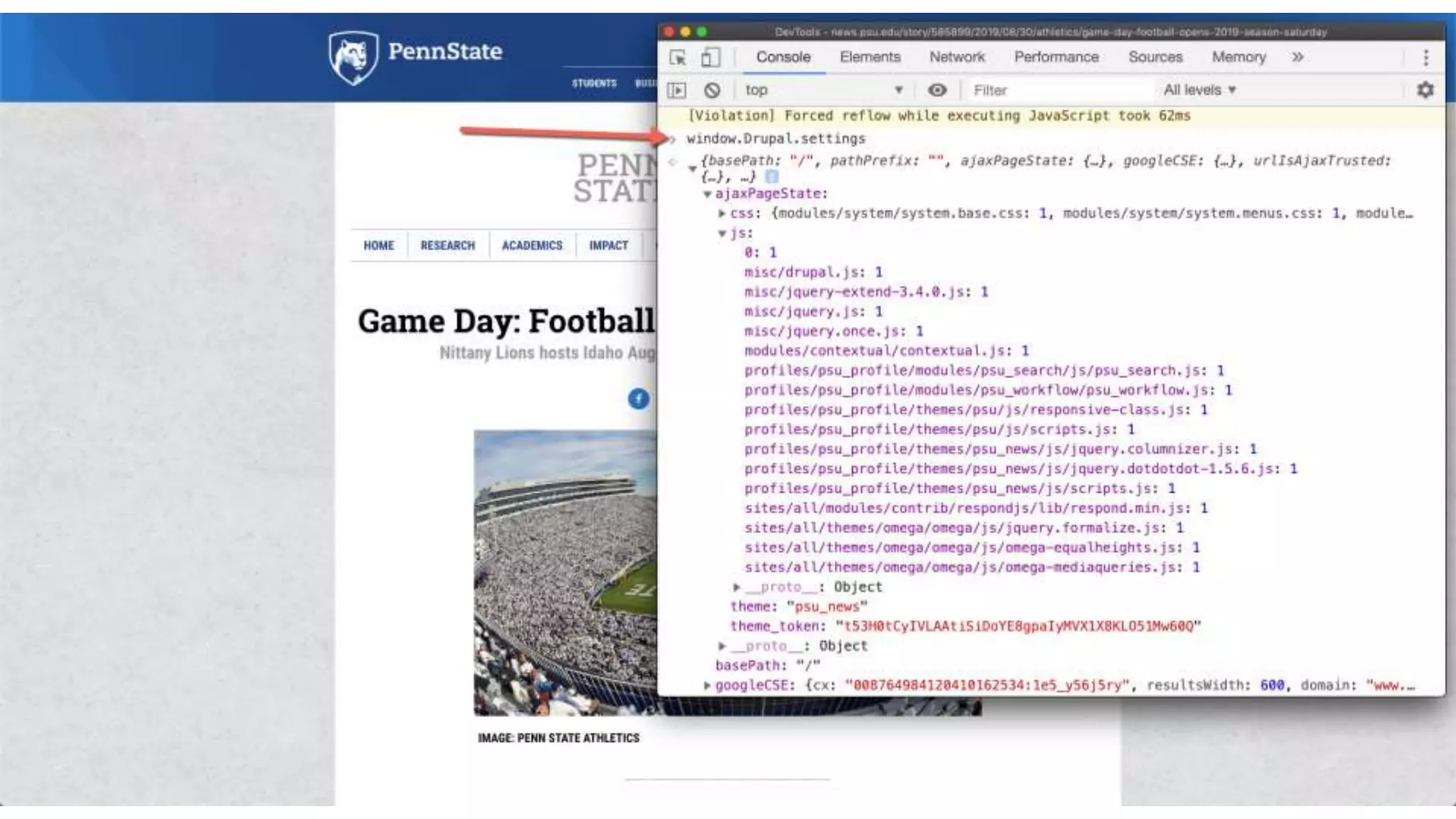Click the Penn State shield logo

click(353, 57)
